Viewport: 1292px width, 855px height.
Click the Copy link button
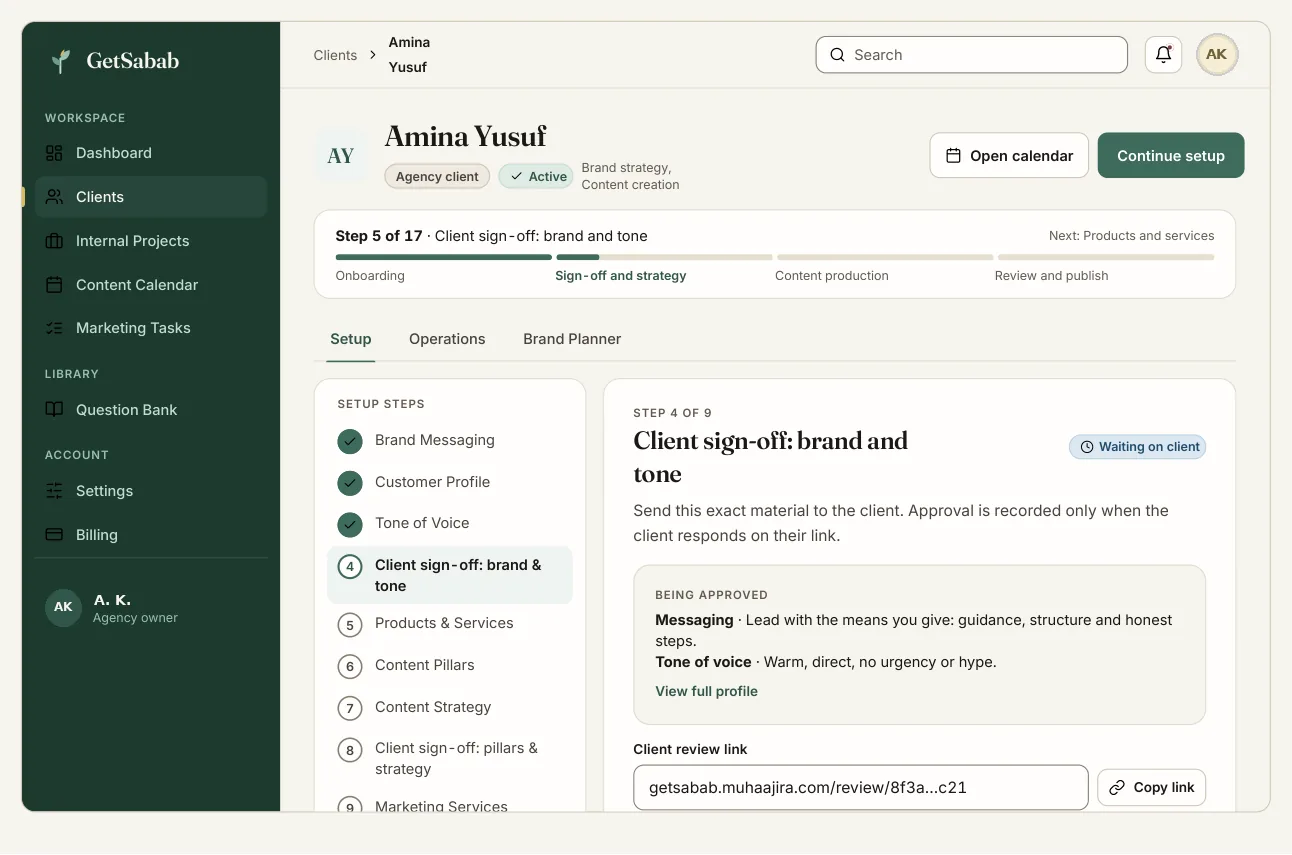tap(1152, 788)
